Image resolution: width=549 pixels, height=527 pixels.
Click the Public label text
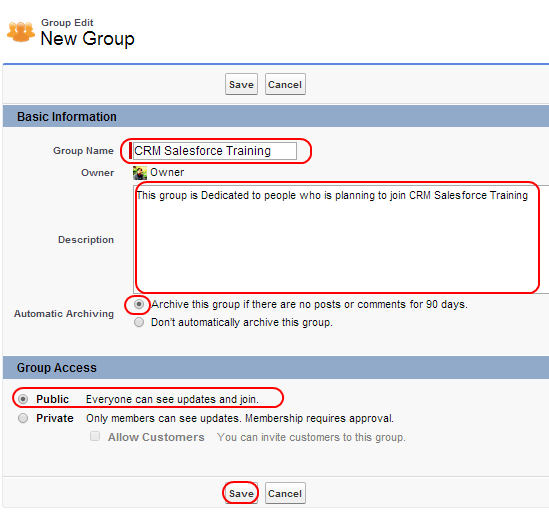coord(53,399)
